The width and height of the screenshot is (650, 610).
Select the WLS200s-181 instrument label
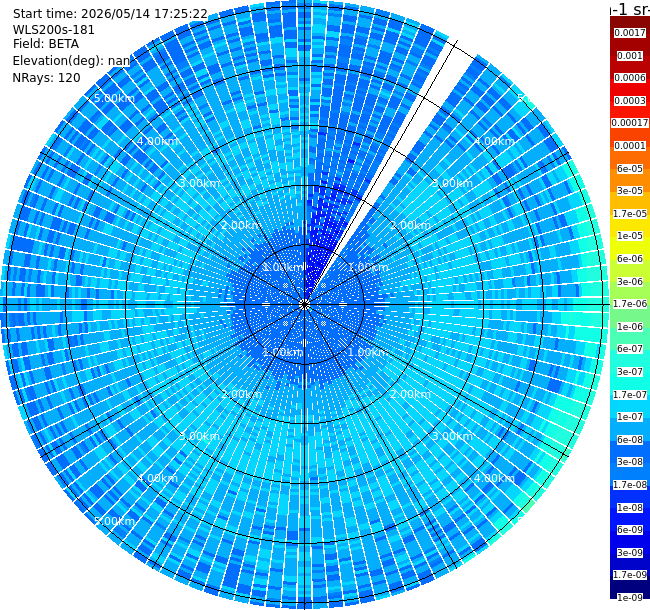(53, 30)
